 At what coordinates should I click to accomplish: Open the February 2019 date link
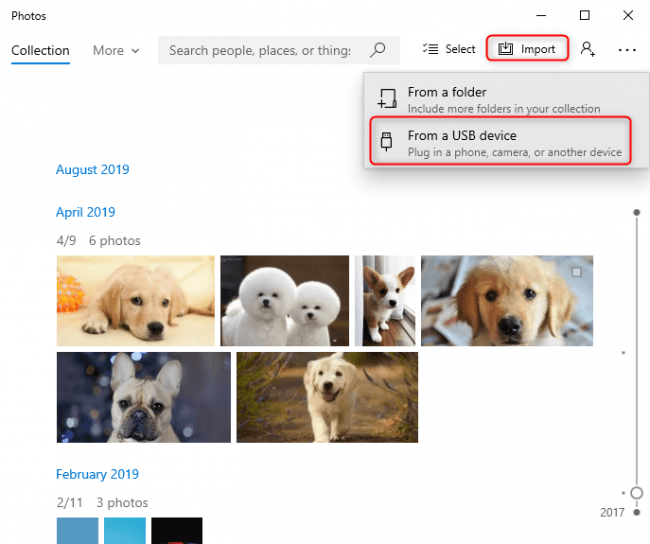97,474
